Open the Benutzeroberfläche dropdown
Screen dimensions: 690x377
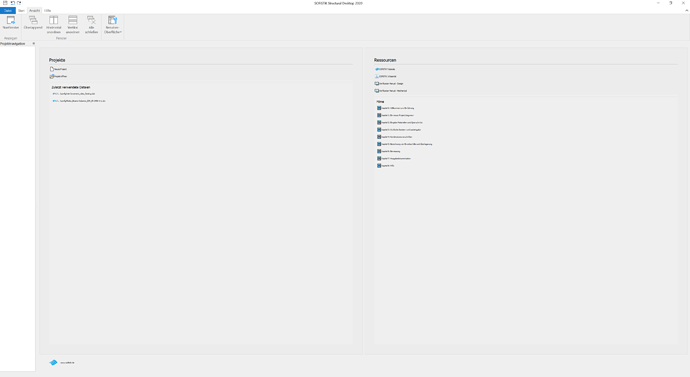[x=113, y=25]
